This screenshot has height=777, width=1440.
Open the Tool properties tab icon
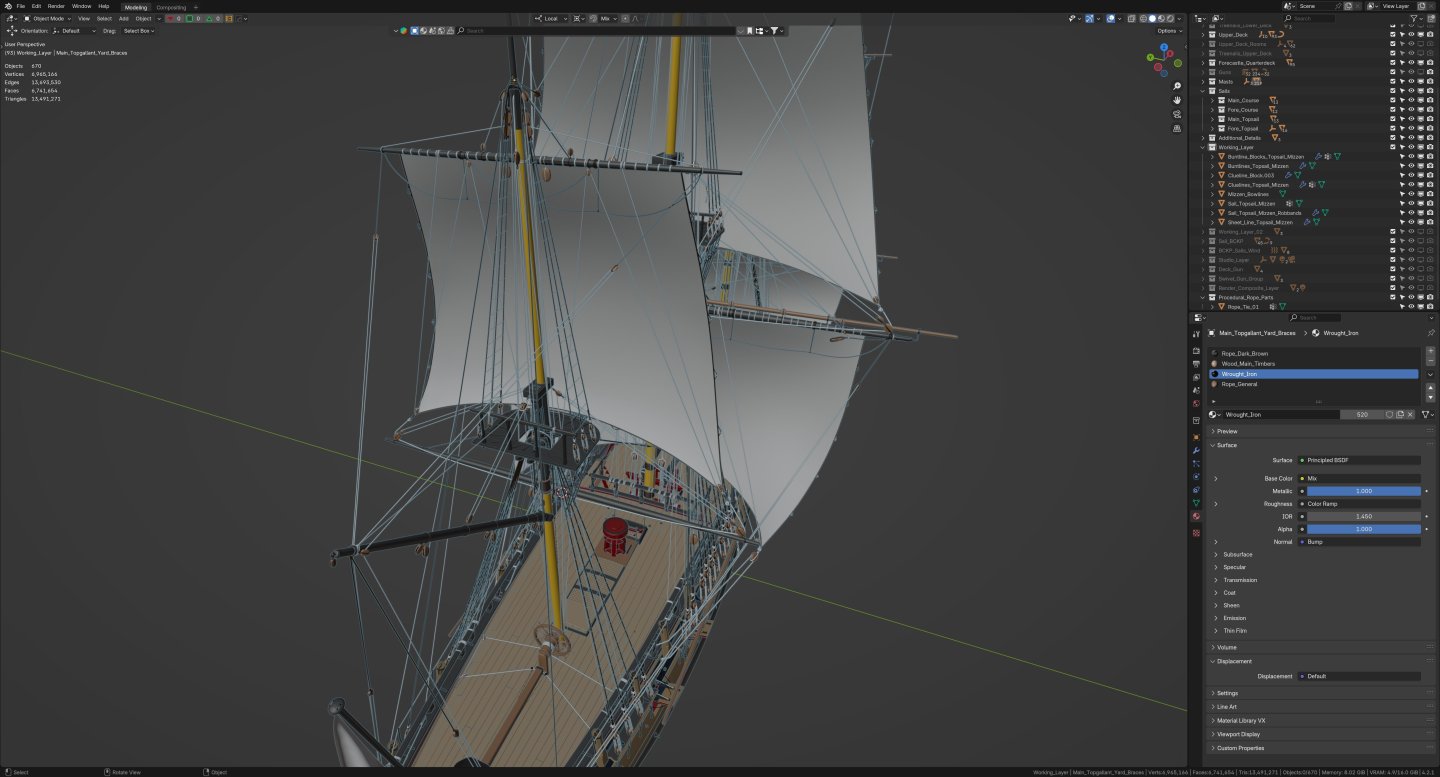[x=1196, y=333]
